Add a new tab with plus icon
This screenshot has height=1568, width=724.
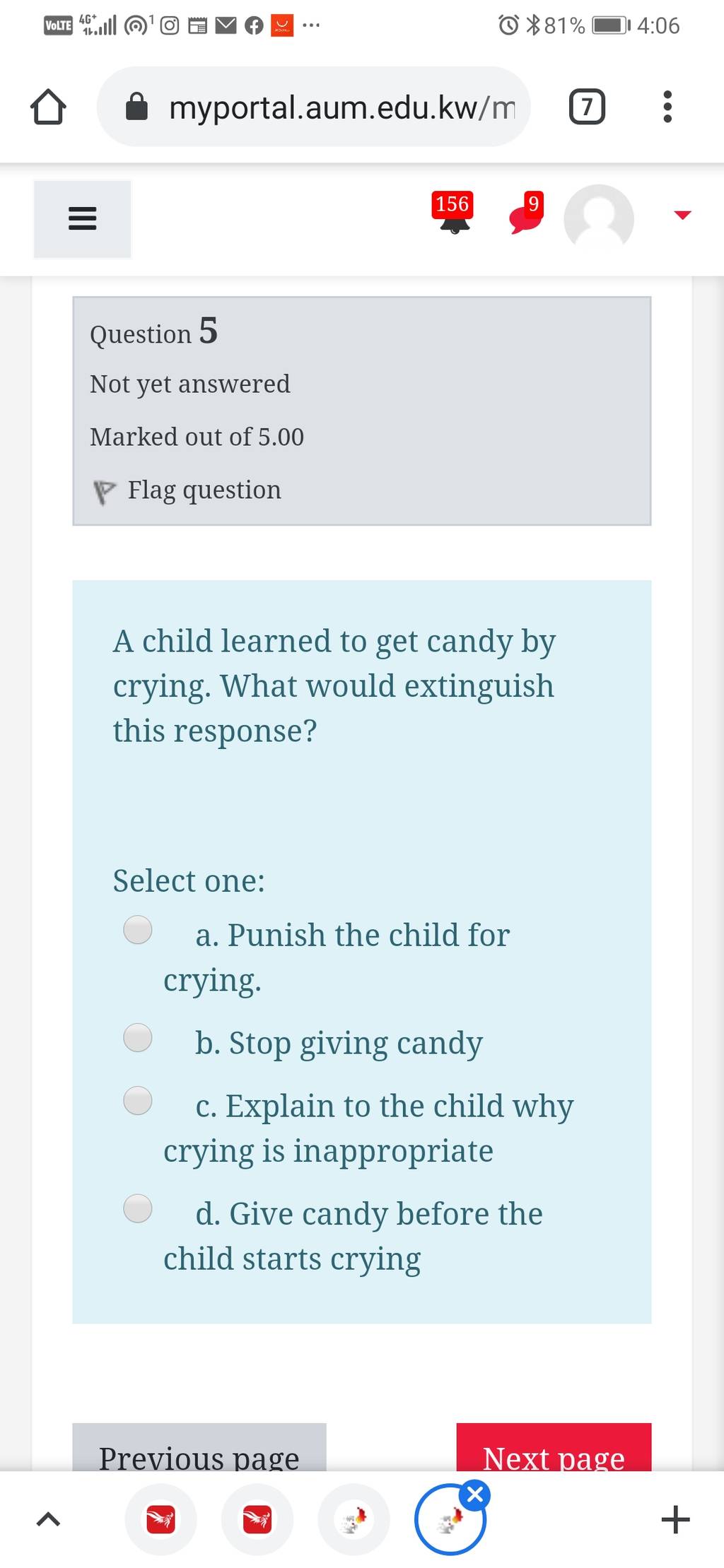[676, 1520]
